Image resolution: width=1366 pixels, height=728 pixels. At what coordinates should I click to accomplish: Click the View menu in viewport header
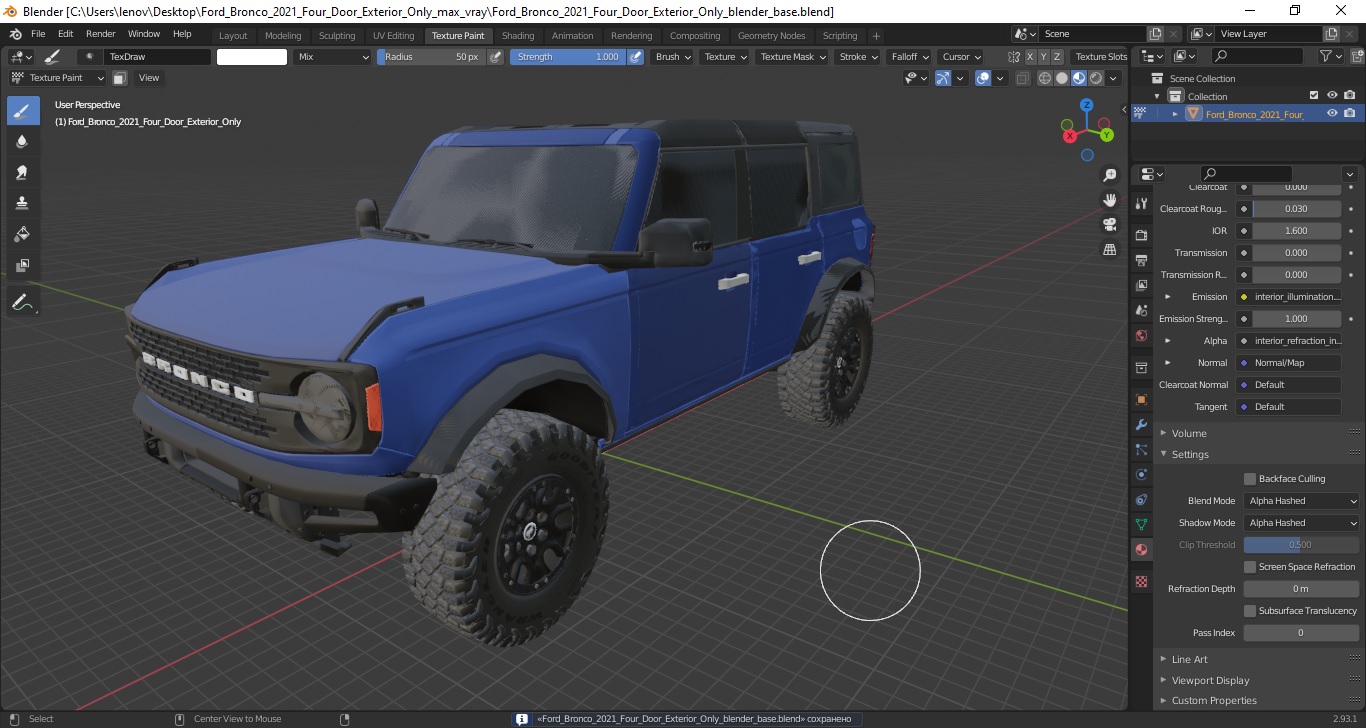click(149, 78)
